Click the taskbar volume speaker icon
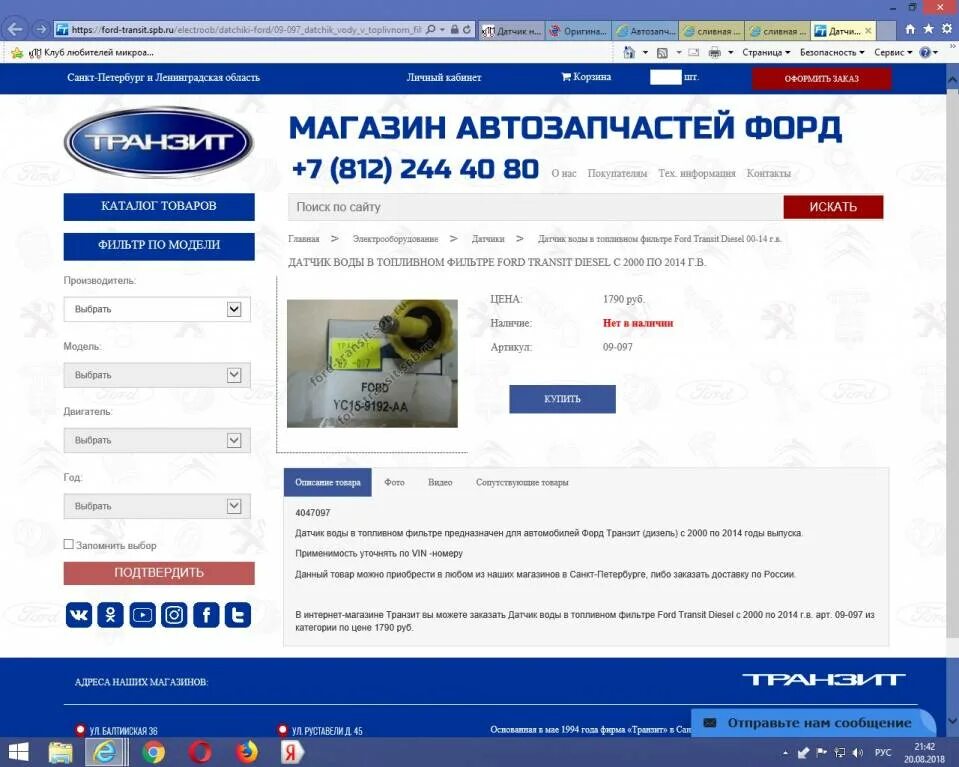Image resolution: width=959 pixels, height=767 pixels. pyautogui.click(x=858, y=753)
